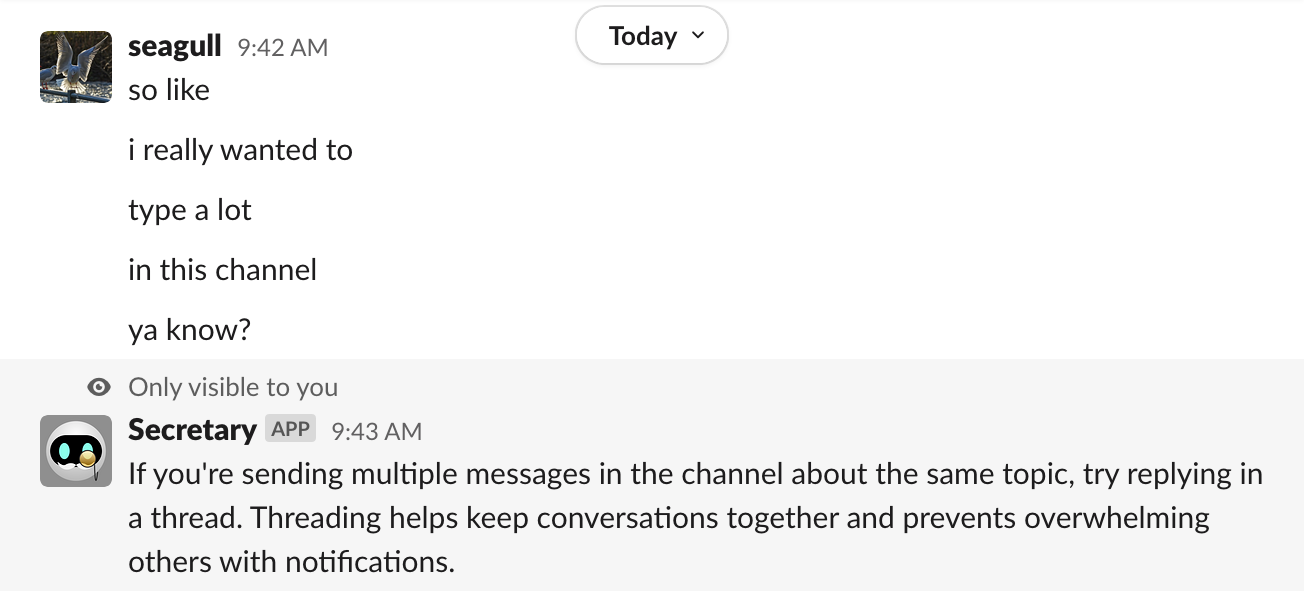
Task: Click the eye icon beside visibility notice
Action: 99,388
